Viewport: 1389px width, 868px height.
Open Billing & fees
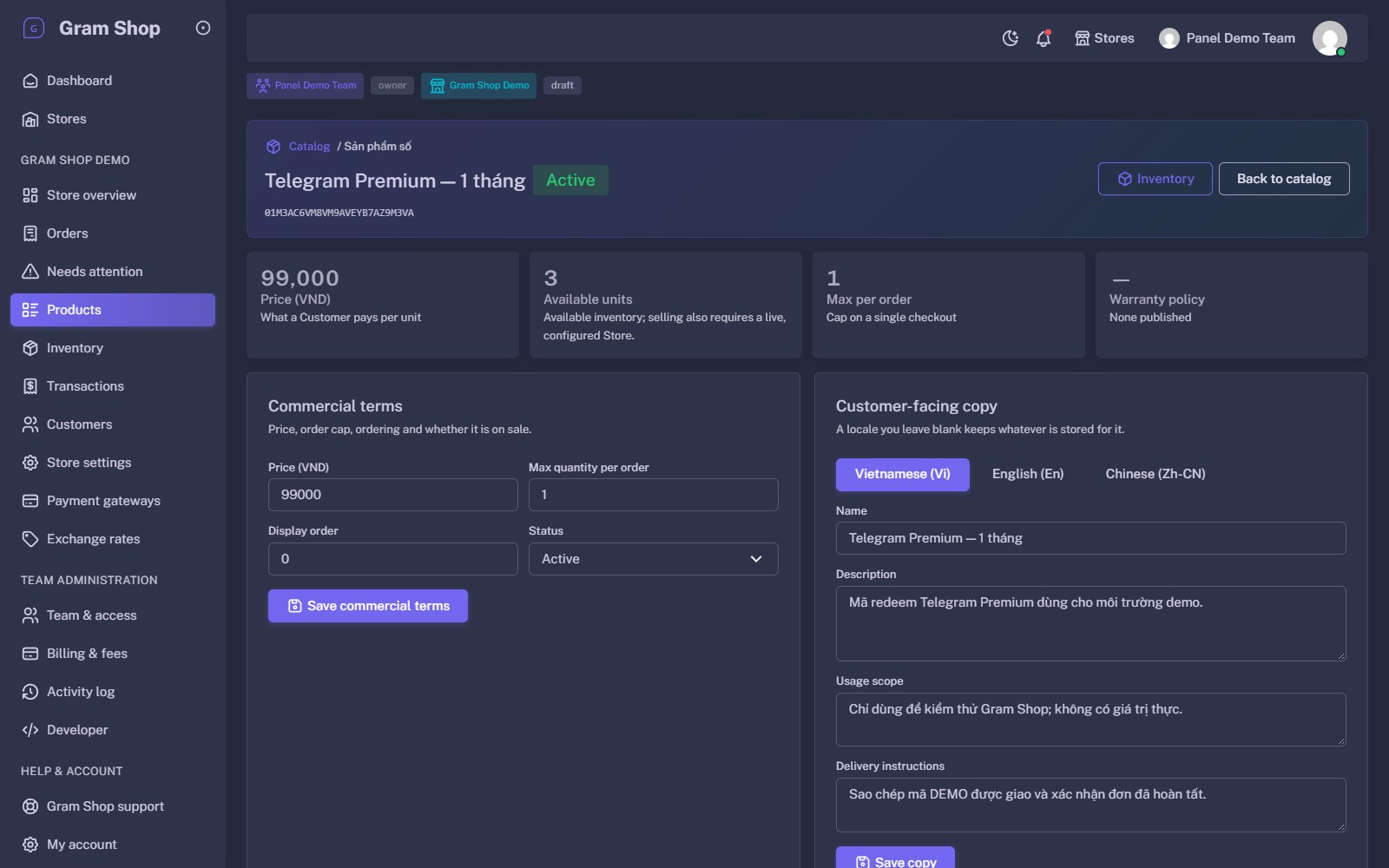(x=113, y=654)
